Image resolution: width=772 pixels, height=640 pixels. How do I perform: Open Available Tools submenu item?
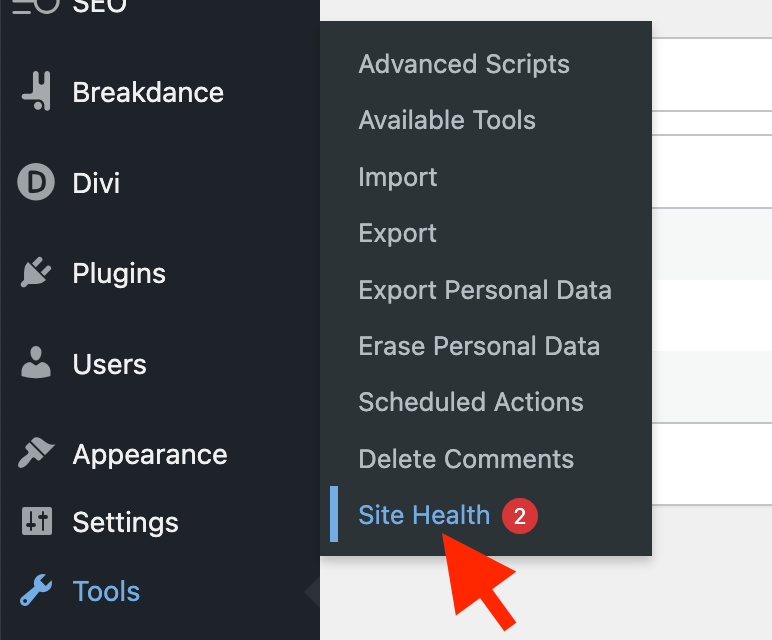point(447,120)
